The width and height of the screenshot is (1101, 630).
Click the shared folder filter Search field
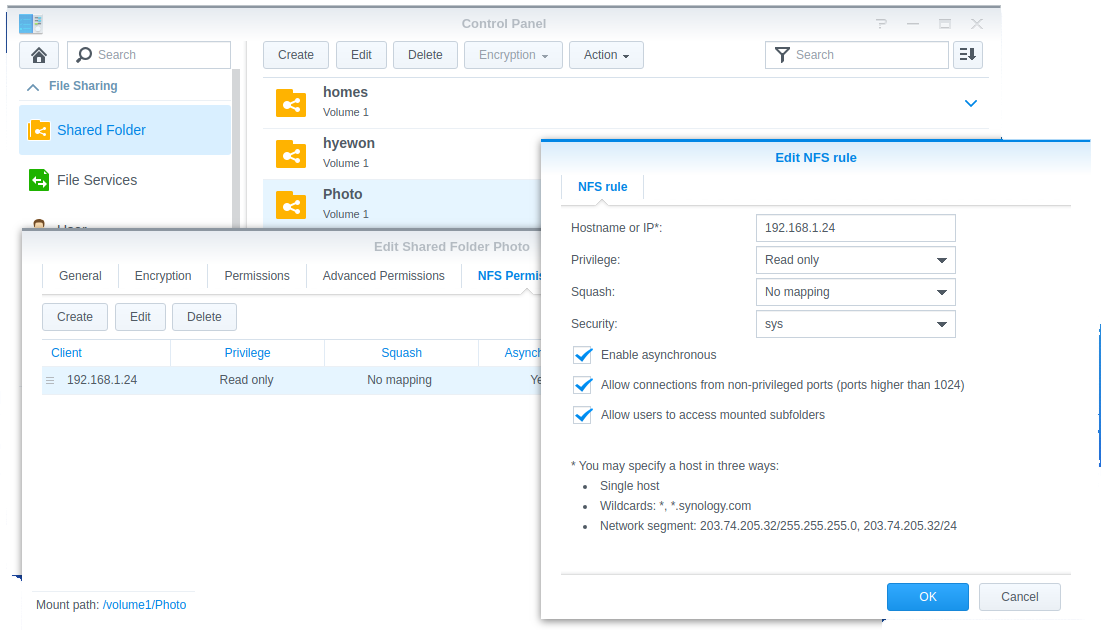pos(857,55)
